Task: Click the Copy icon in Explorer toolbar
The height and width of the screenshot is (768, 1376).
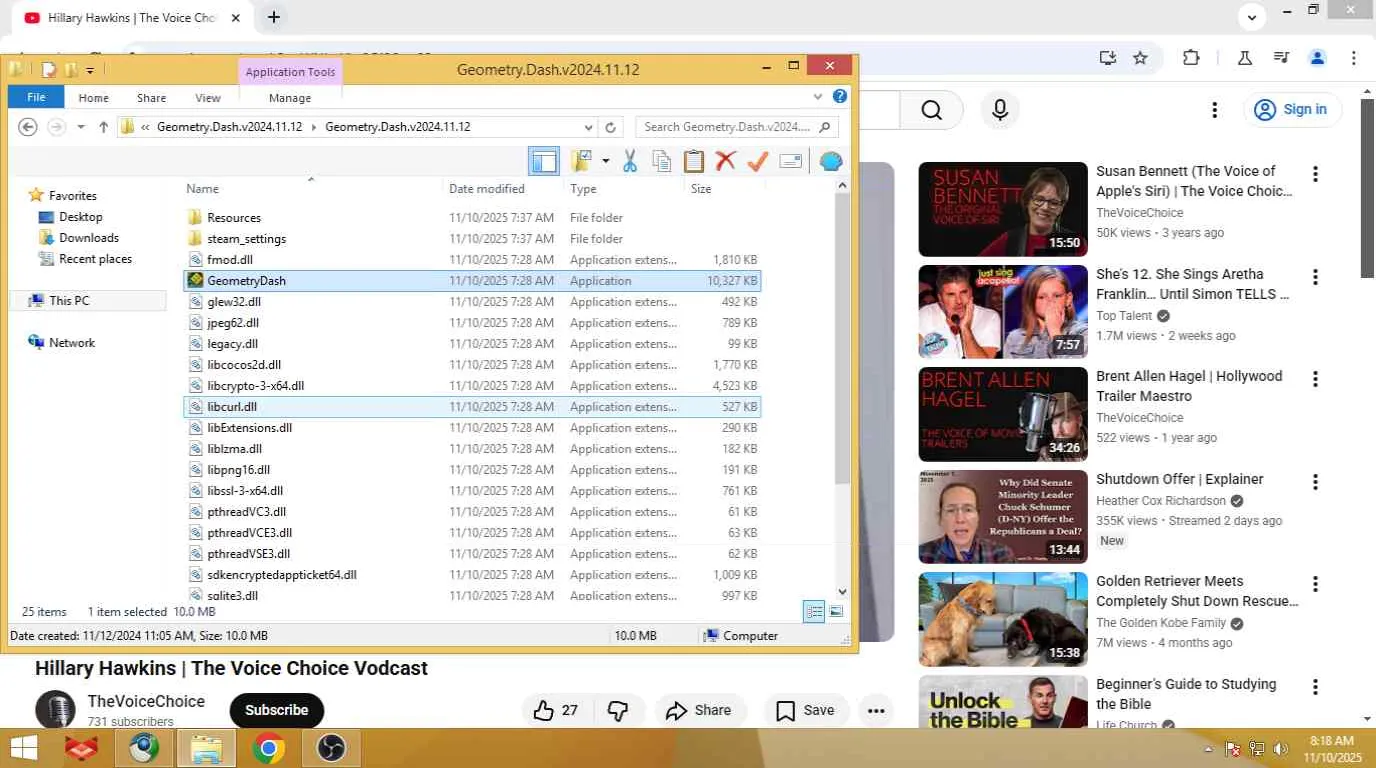Action: pos(661,161)
